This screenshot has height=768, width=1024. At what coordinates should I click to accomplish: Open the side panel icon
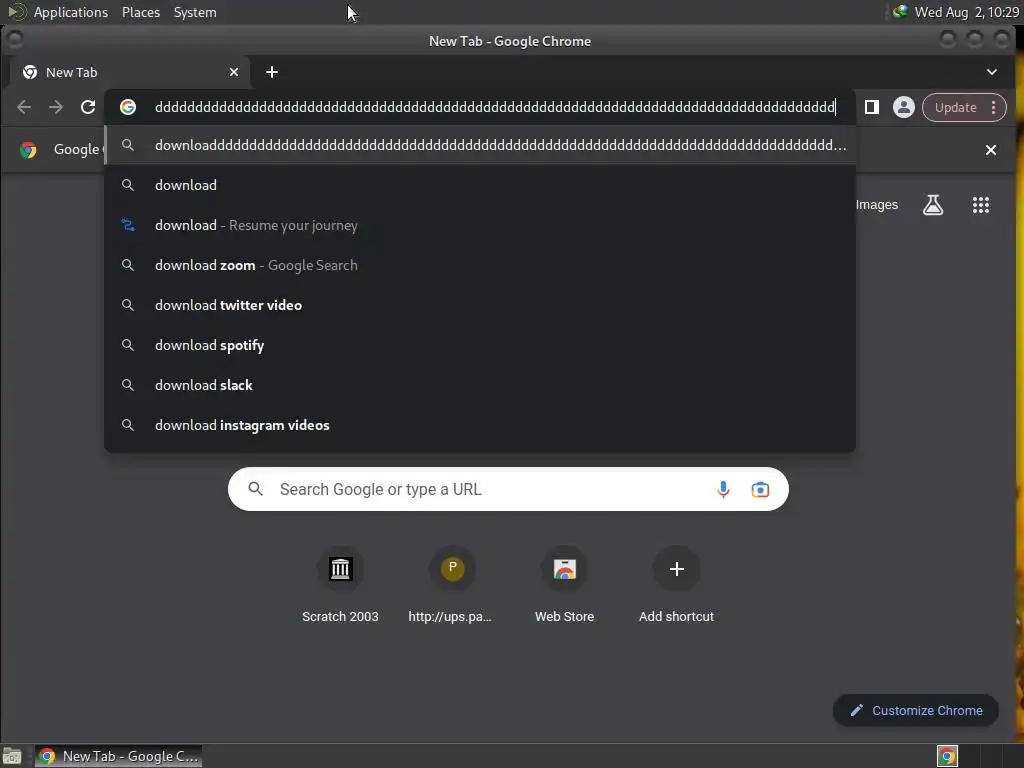point(872,107)
